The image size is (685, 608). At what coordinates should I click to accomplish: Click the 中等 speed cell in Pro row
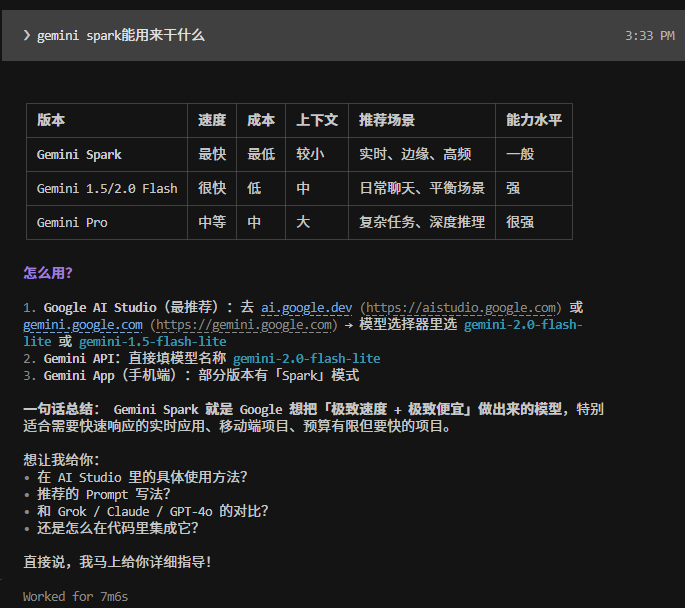pos(212,222)
